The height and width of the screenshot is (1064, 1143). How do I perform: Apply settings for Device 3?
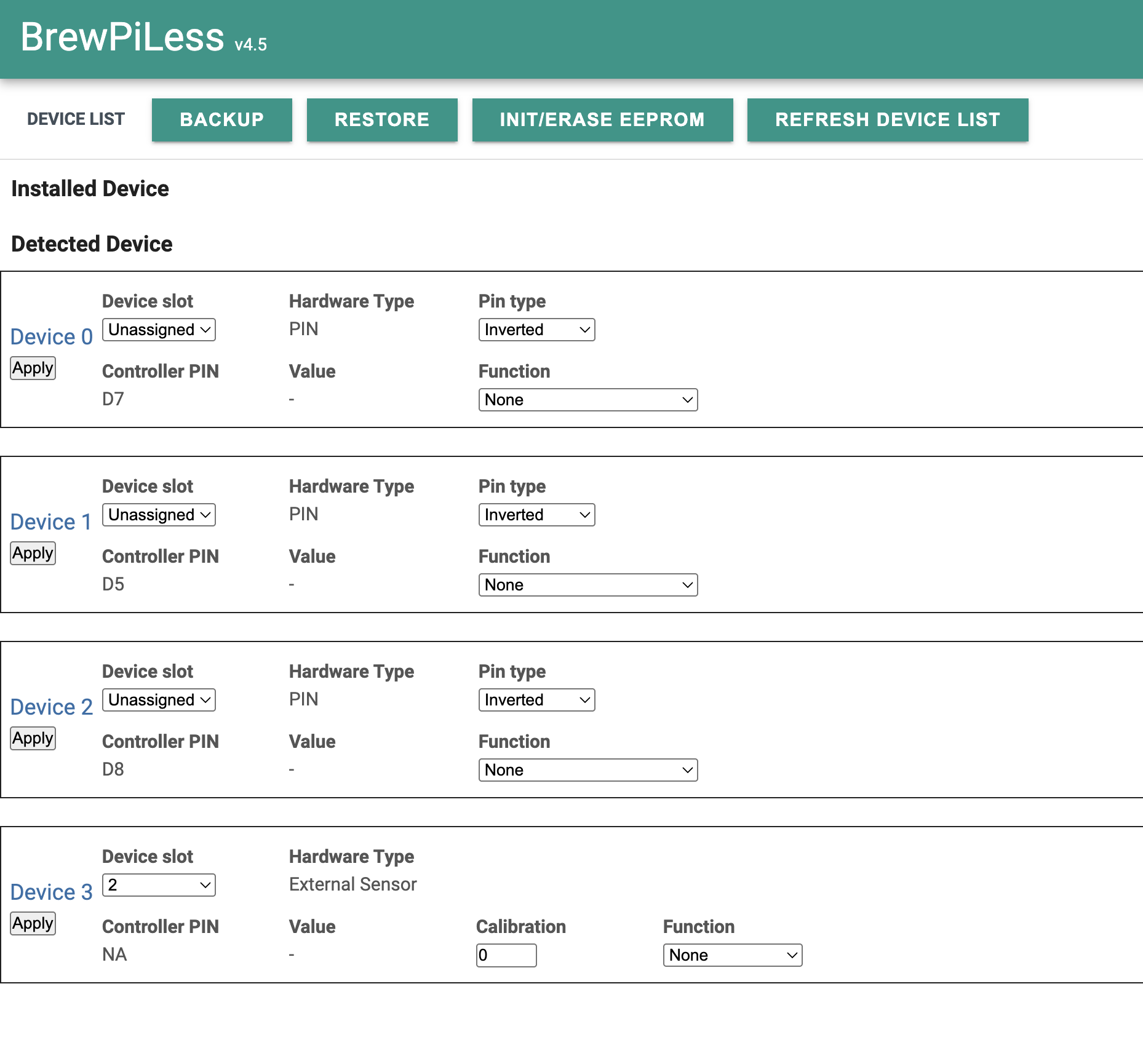tap(33, 923)
